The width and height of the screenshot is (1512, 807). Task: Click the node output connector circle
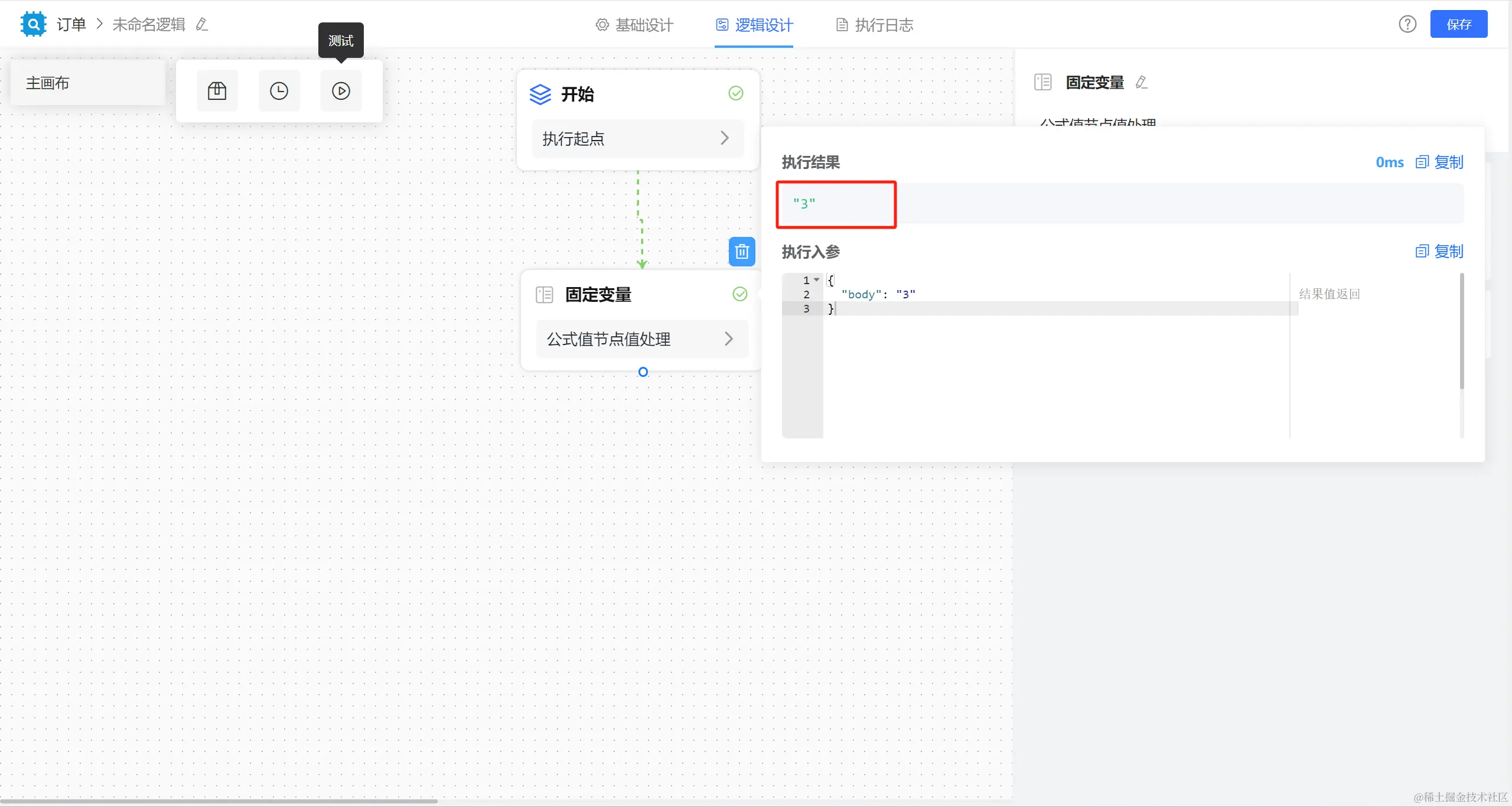click(x=643, y=372)
